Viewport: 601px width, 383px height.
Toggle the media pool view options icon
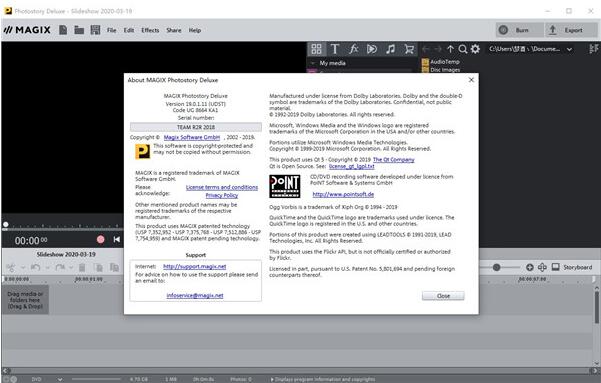tap(594, 49)
